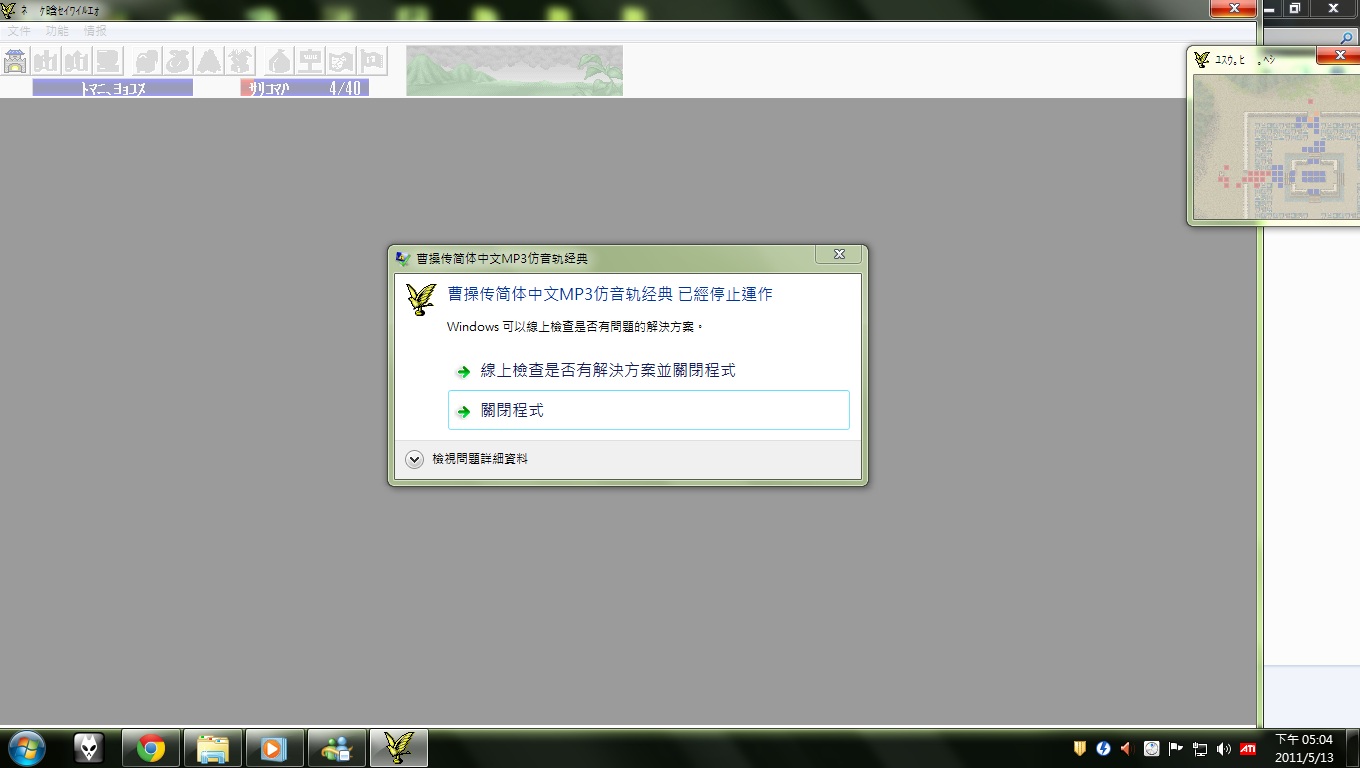Screen dimensions: 1360x768
Task: Open the 情报 menu
Action: 95,31
